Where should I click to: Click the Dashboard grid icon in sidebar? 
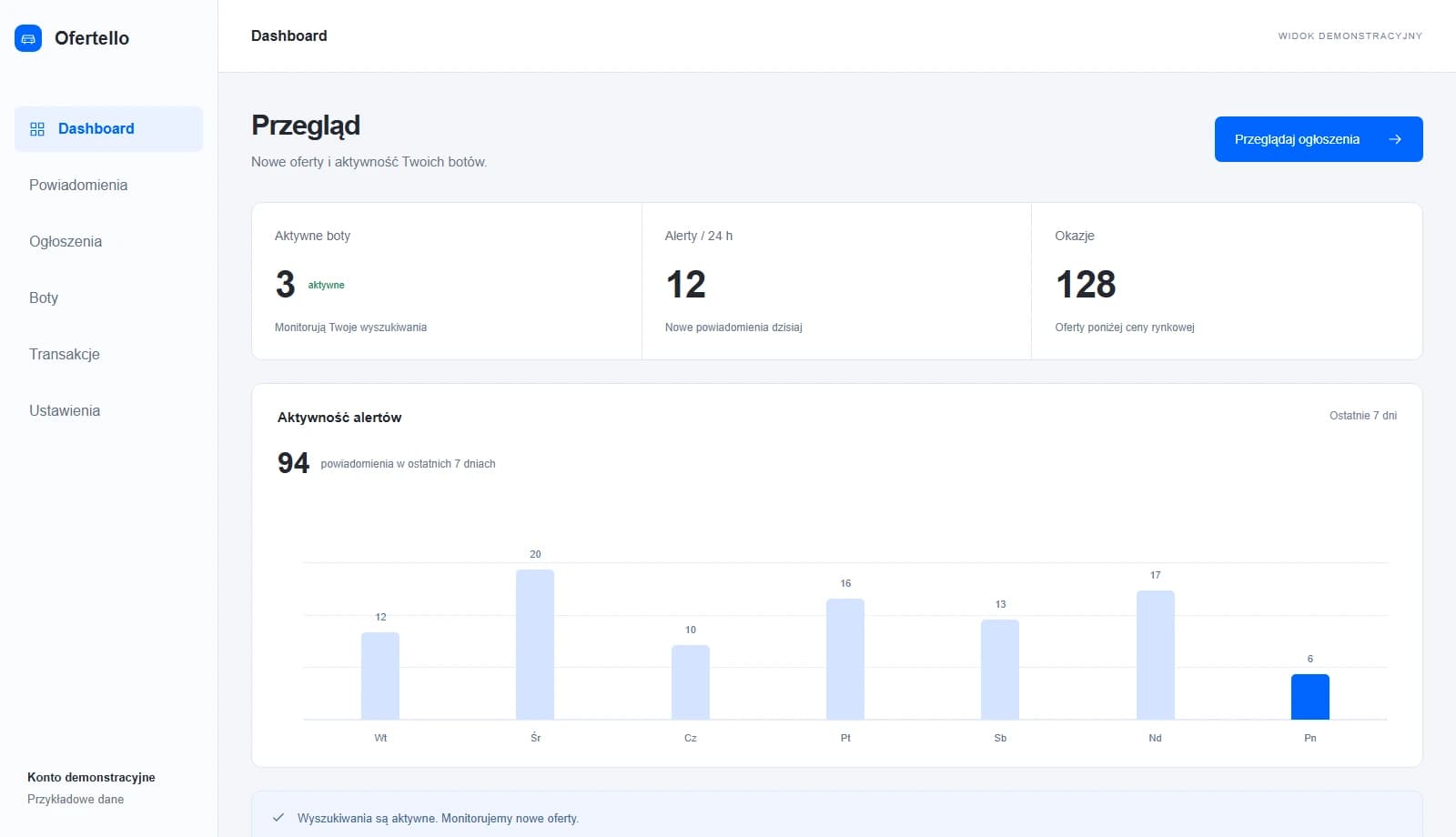coord(37,129)
